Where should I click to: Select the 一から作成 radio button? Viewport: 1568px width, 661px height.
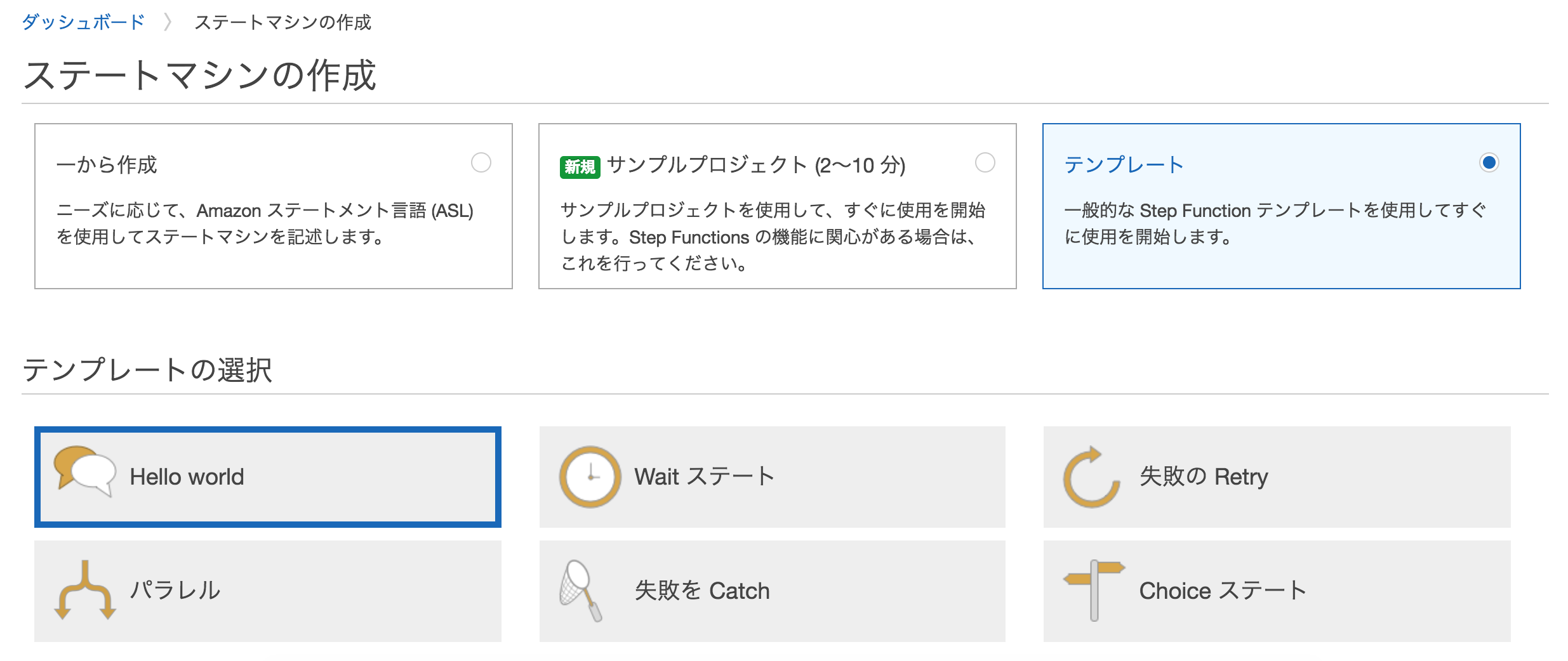point(484,163)
